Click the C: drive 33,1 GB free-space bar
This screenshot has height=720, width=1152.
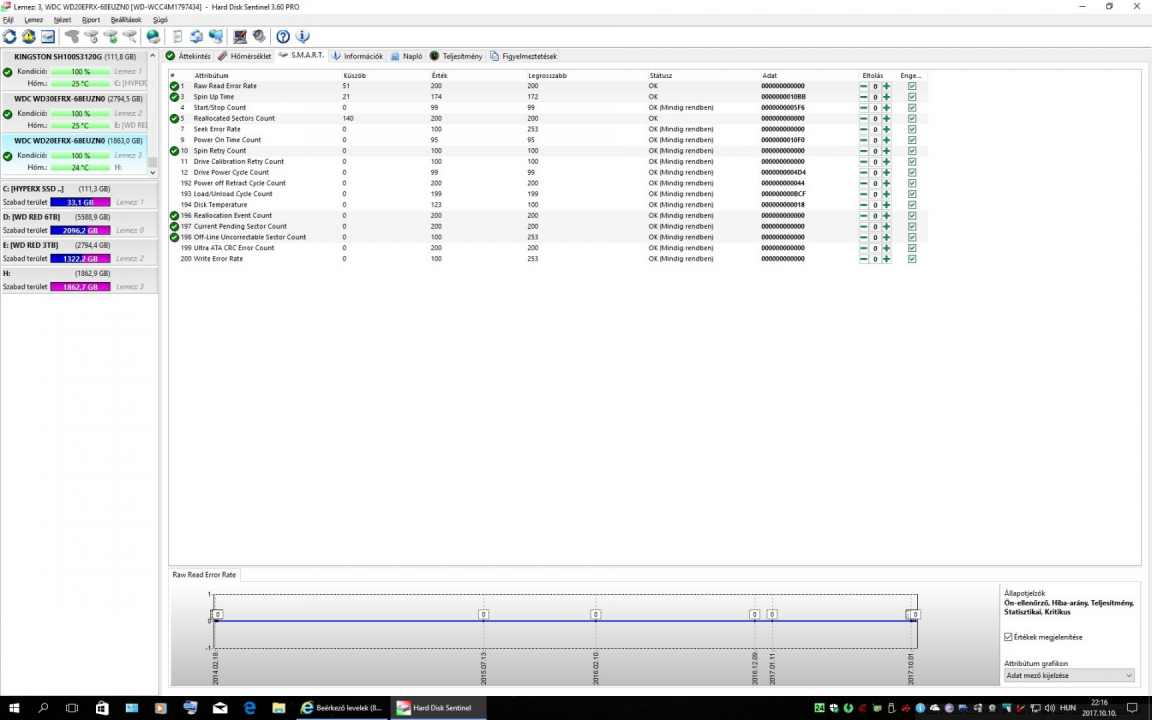click(80, 202)
